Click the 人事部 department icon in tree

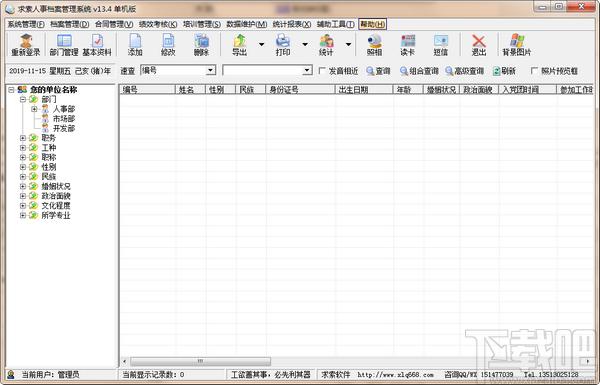coord(45,109)
